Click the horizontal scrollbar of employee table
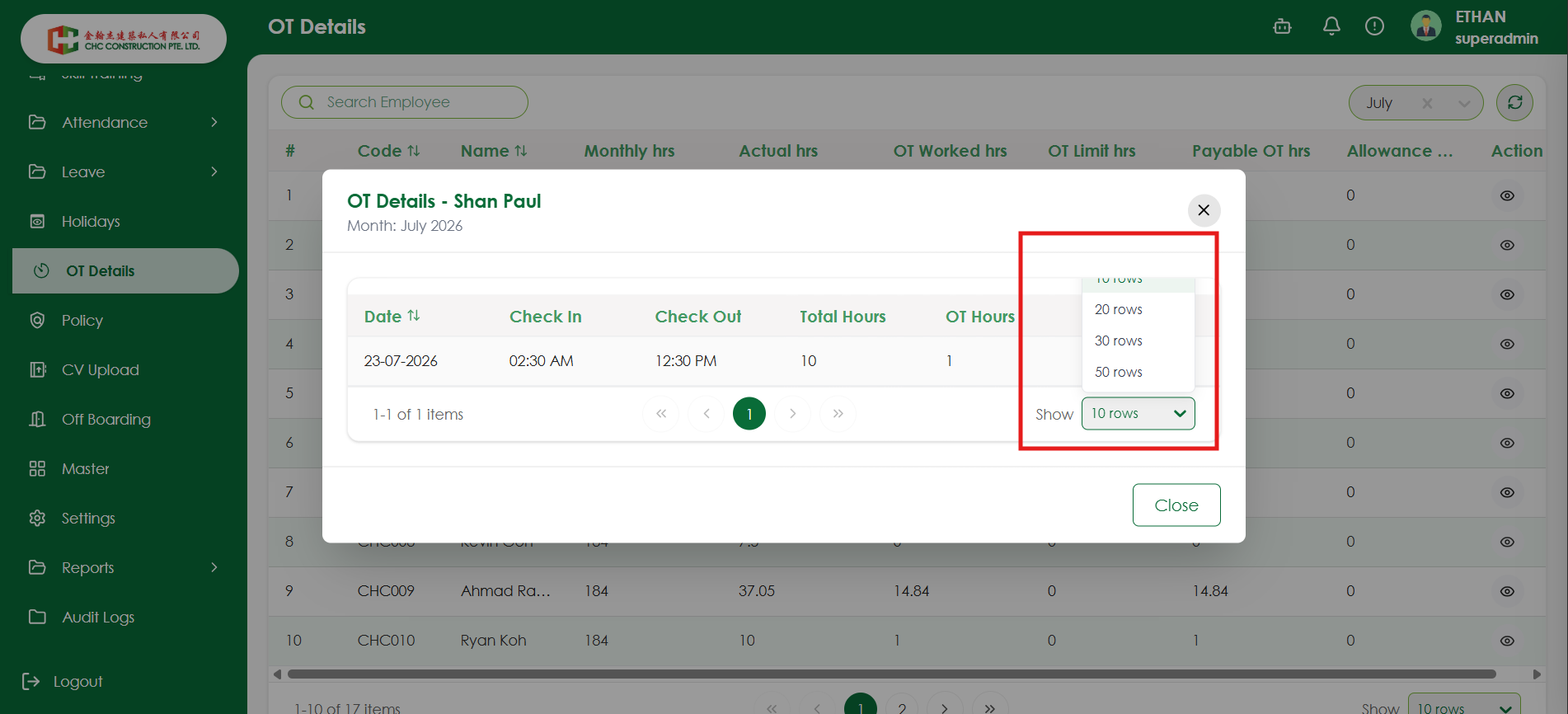 891,674
